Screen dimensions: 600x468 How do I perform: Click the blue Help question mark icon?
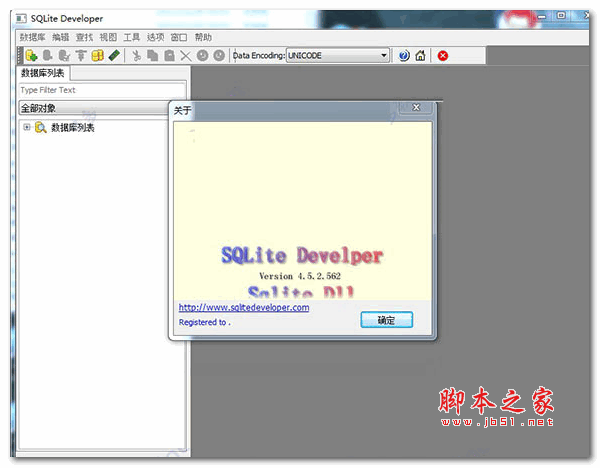[x=404, y=56]
